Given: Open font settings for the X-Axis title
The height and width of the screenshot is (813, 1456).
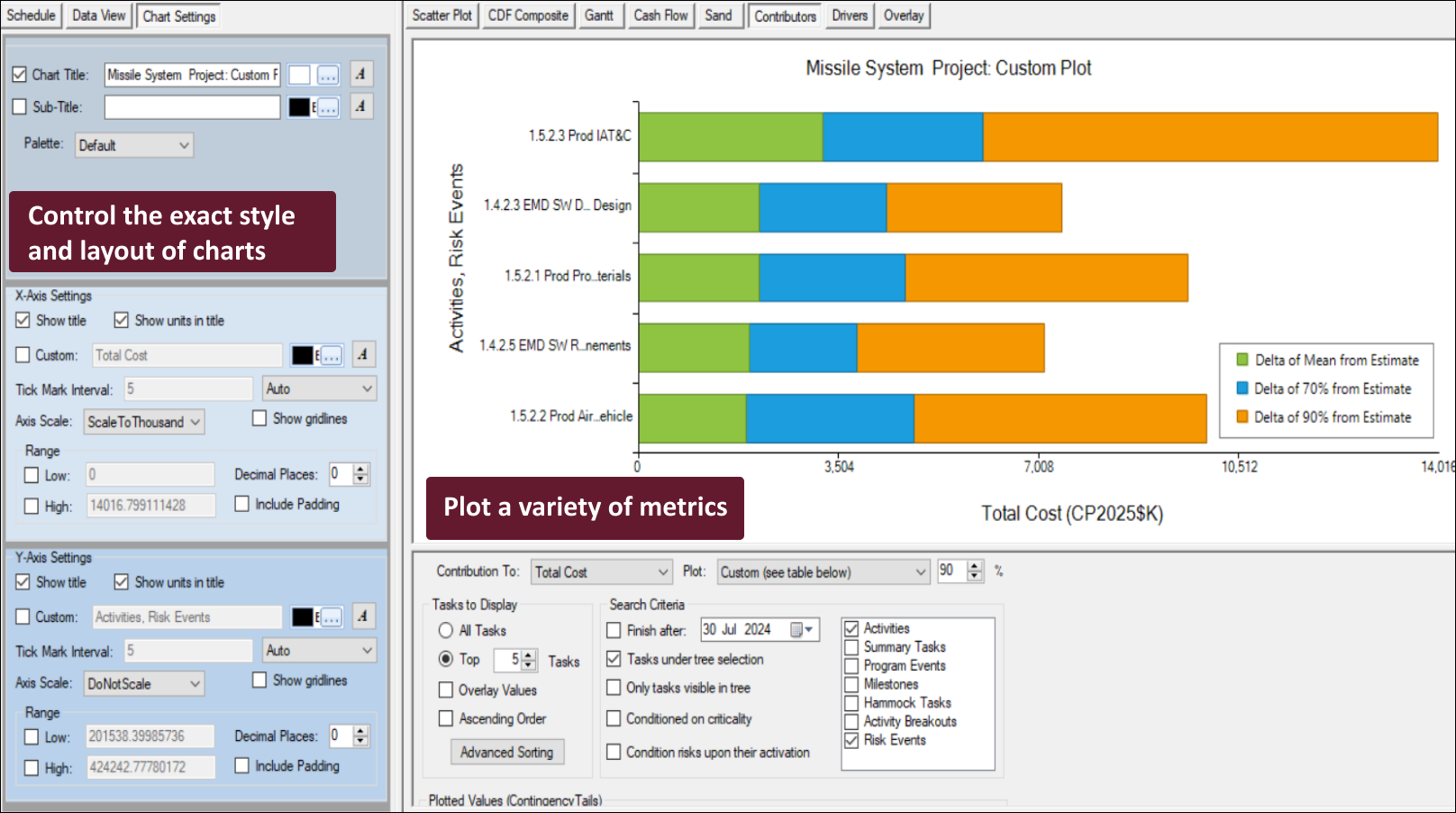Looking at the screenshot, I should pyautogui.click(x=362, y=354).
